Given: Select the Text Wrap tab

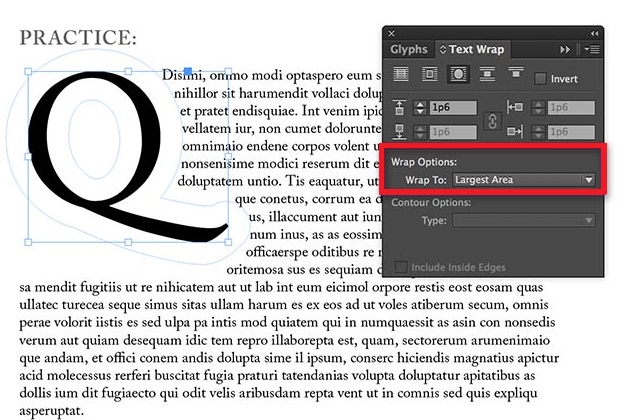Looking at the screenshot, I should coord(474,49).
